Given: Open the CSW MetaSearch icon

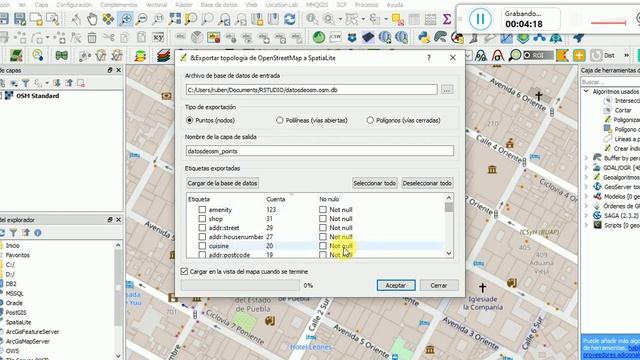Looking at the screenshot, I should 336,38.
